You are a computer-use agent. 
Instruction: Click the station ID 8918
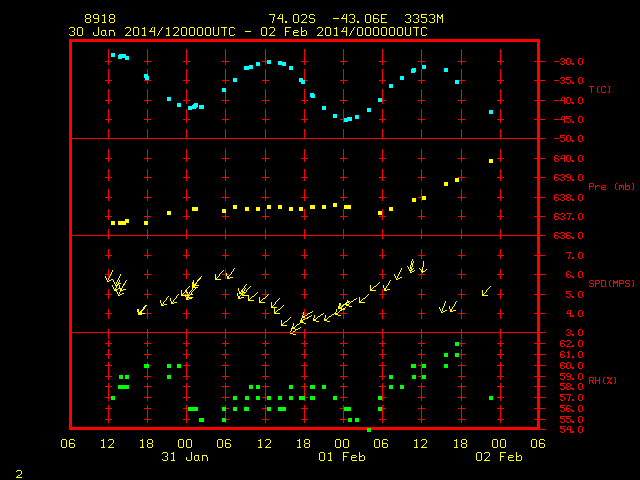click(100, 19)
